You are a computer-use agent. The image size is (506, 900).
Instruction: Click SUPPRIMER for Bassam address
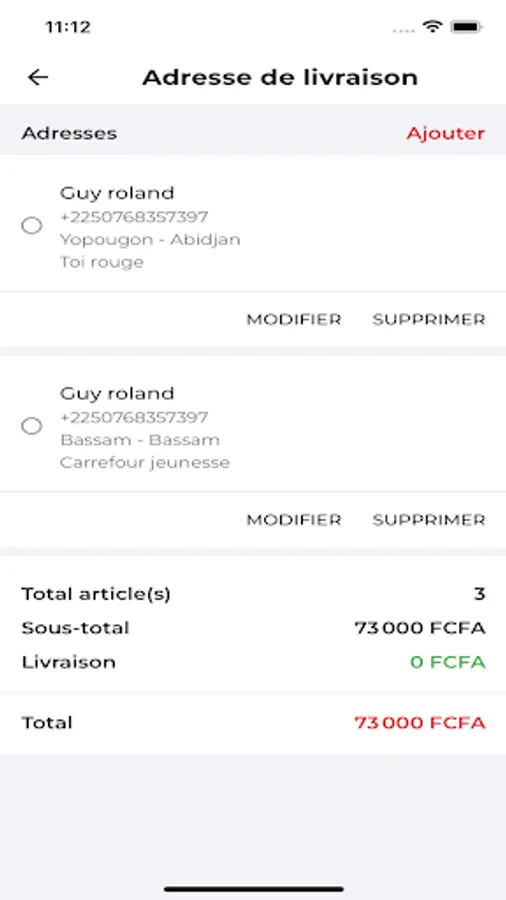pos(429,519)
